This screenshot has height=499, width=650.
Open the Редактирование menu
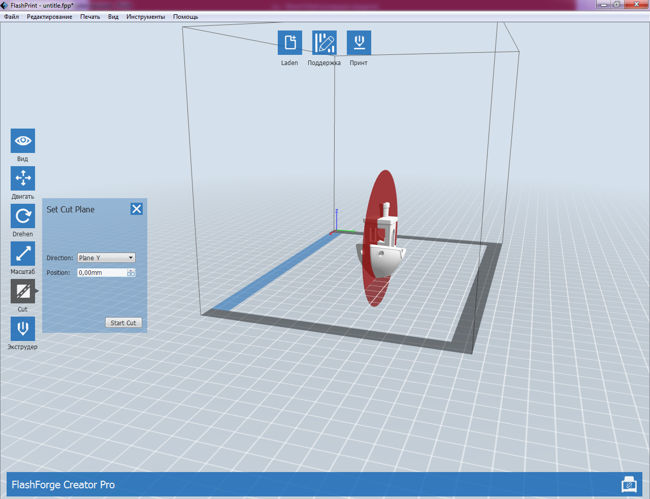point(49,17)
